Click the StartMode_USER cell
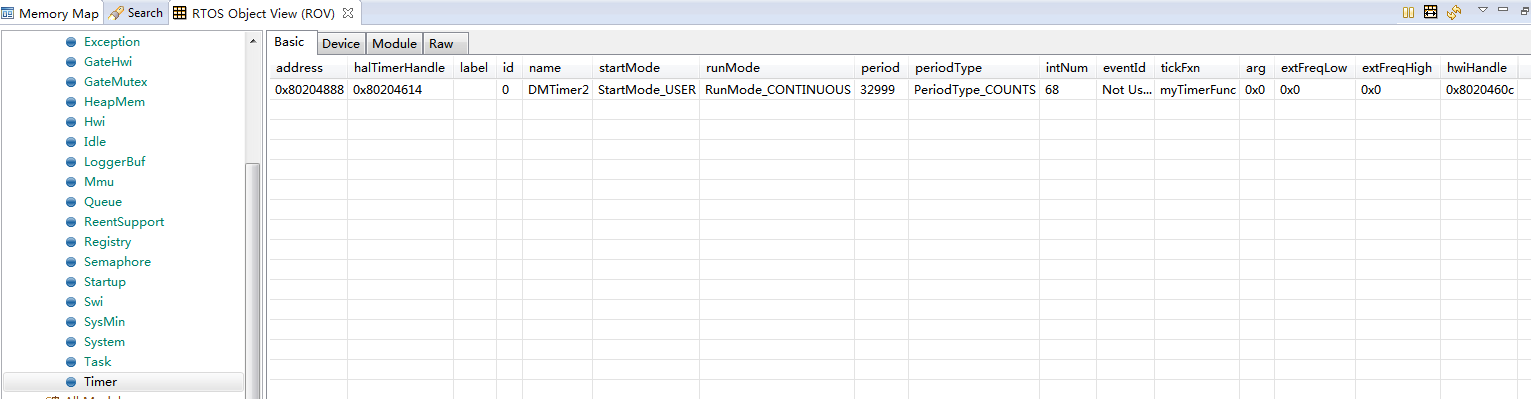The height and width of the screenshot is (399, 1531). (646, 89)
